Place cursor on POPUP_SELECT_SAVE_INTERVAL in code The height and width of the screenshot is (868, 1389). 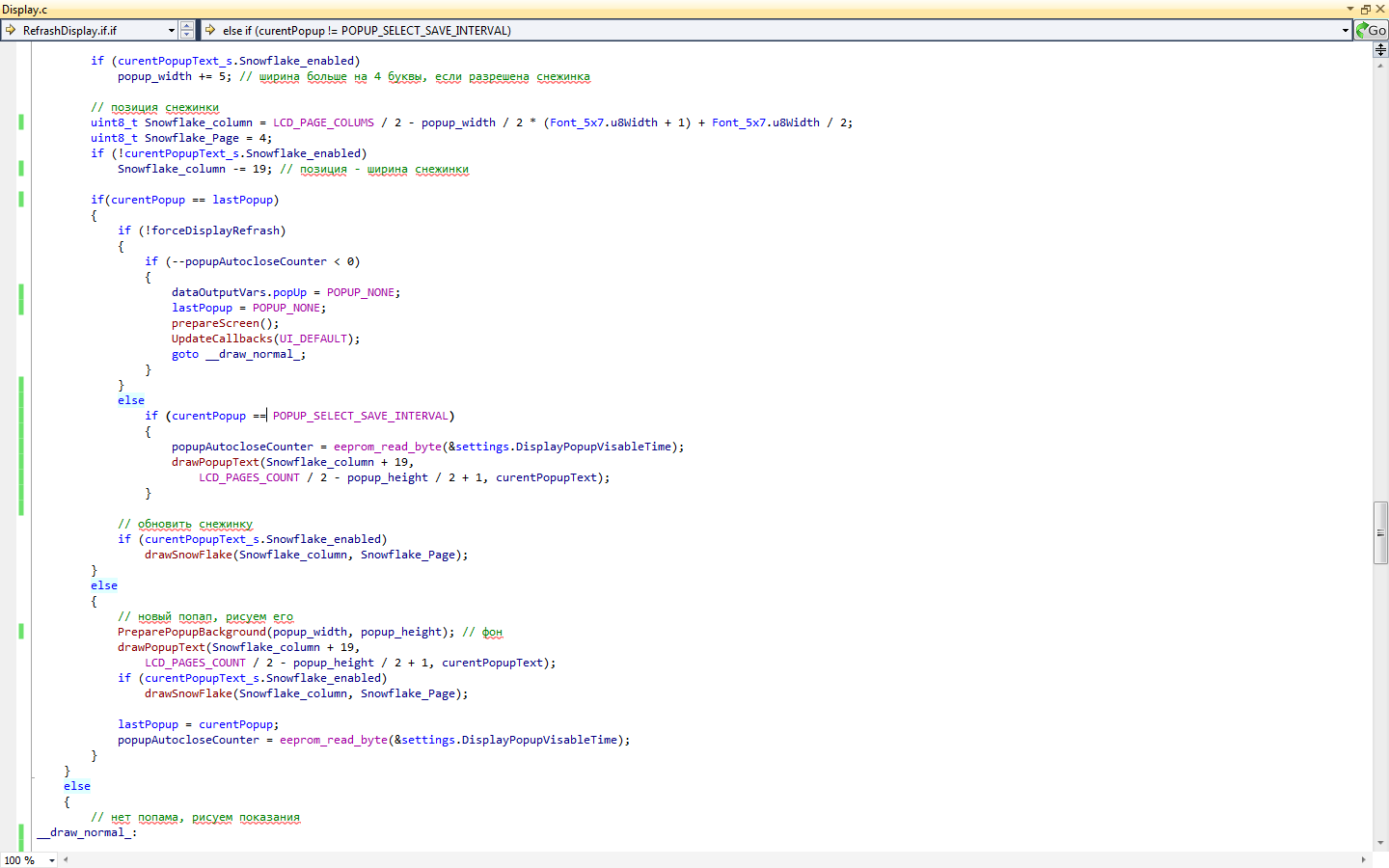(x=360, y=416)
